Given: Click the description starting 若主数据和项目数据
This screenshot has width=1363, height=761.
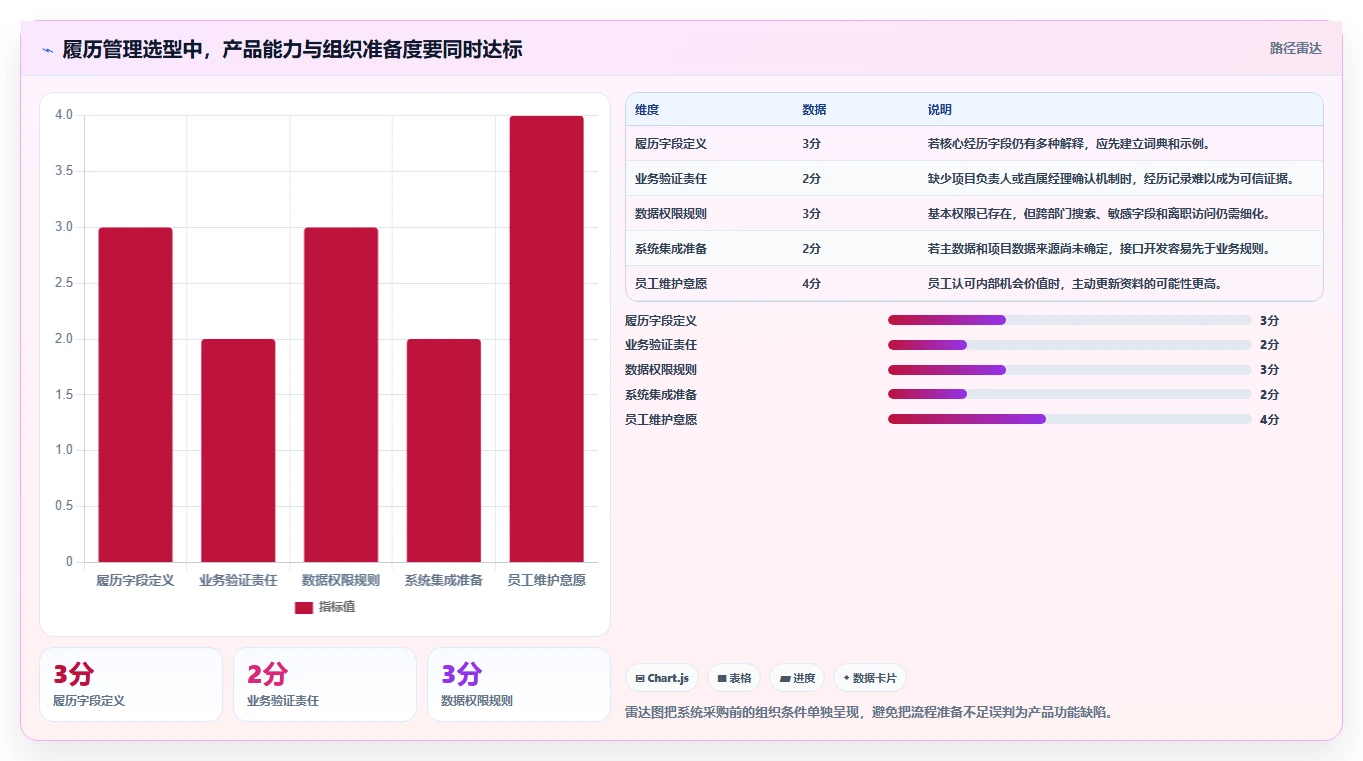Looking at the screenshot, I should pyautogui.click(x=1099, y=249).
